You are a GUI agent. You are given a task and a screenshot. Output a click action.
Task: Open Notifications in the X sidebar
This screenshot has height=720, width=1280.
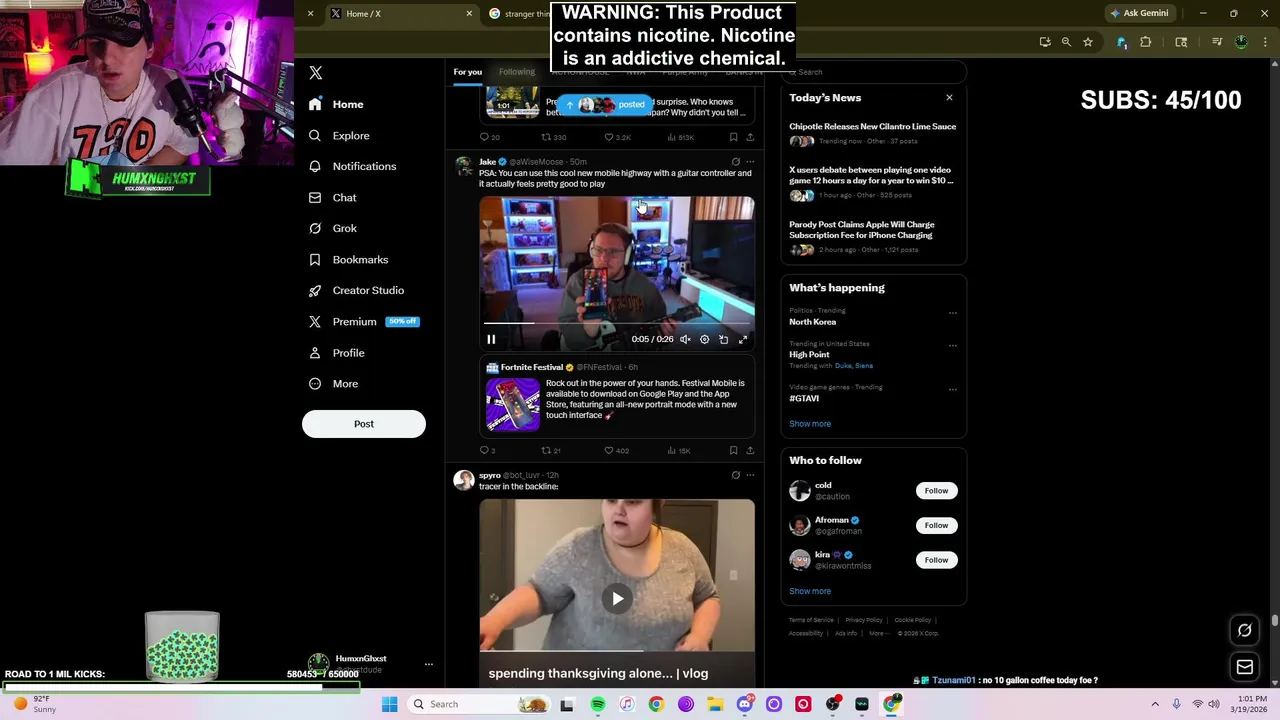click(x=353, y=166)
